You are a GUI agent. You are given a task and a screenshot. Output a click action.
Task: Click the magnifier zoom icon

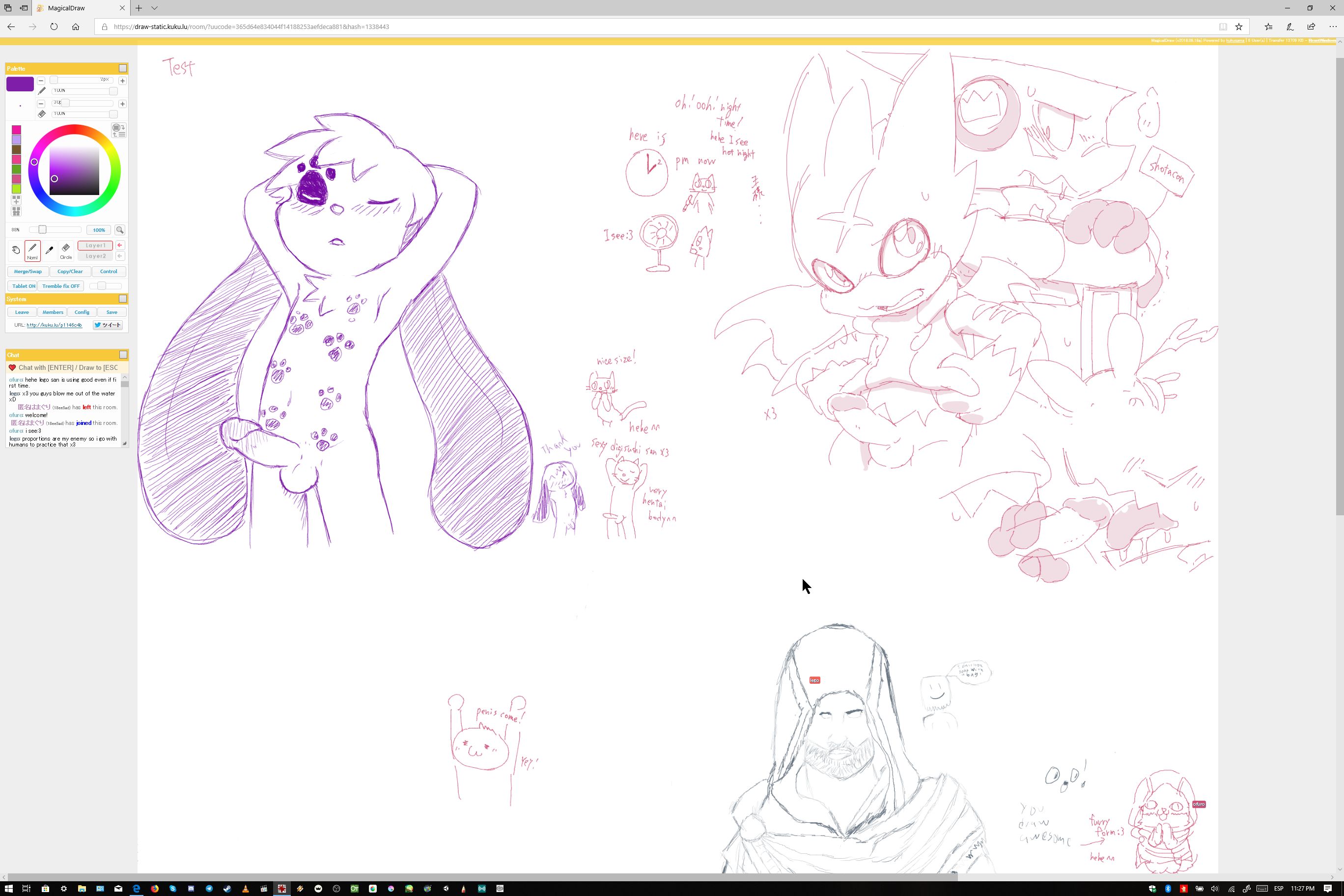click(119, 230)
